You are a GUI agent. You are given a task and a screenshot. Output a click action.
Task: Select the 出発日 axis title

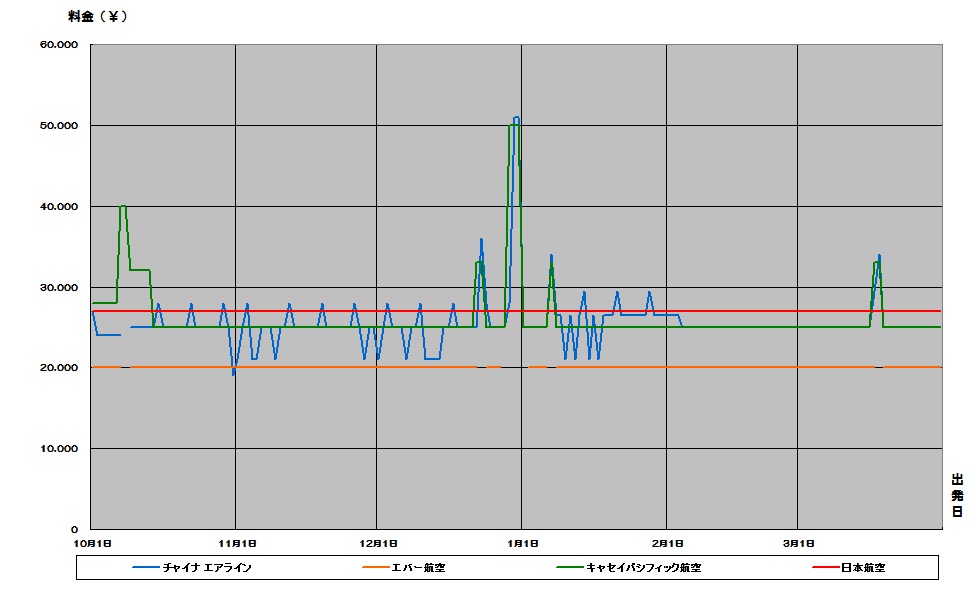pos(956,496)
